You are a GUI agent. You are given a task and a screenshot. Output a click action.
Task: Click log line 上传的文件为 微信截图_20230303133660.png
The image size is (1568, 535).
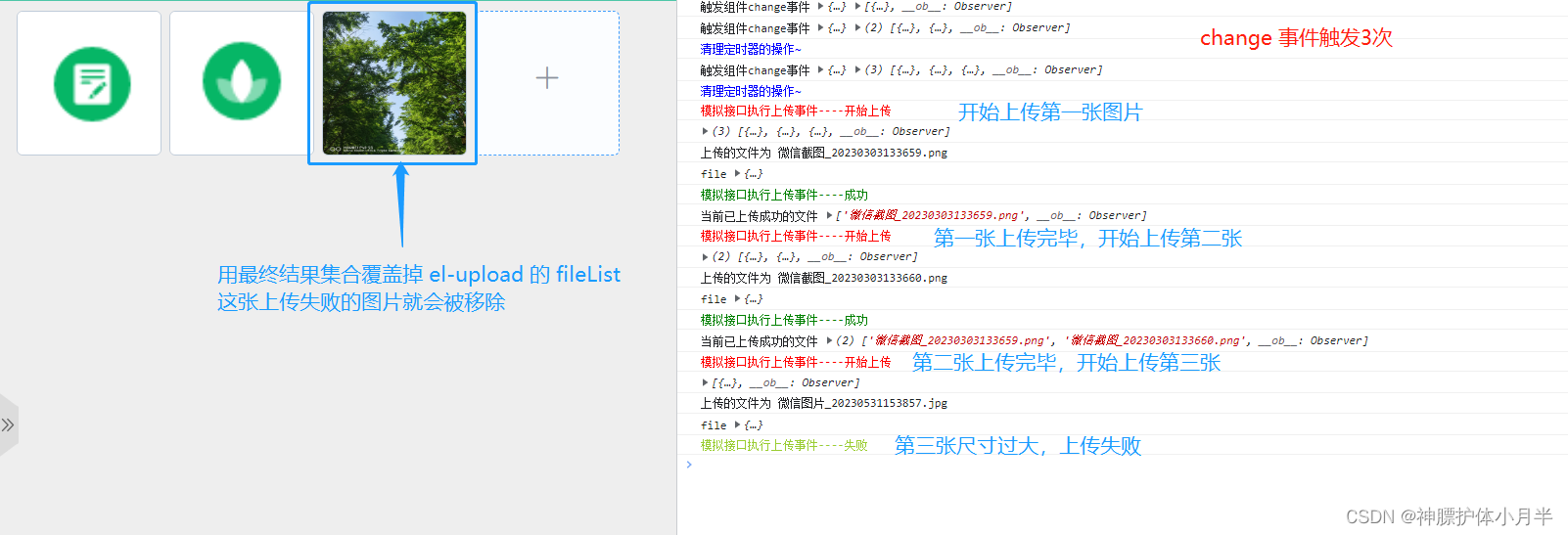823,278
